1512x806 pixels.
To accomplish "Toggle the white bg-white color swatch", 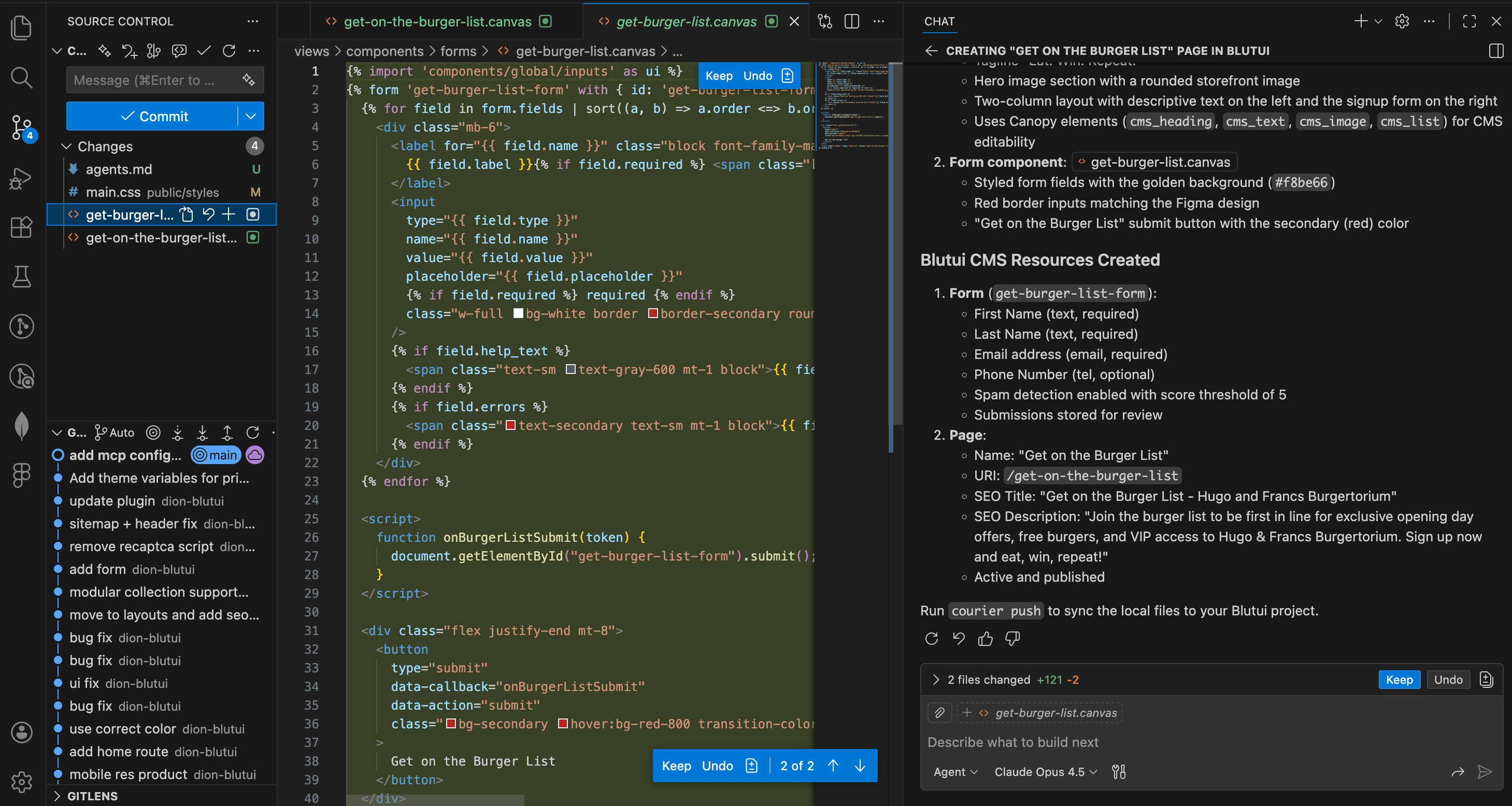I will click(518, 314).
